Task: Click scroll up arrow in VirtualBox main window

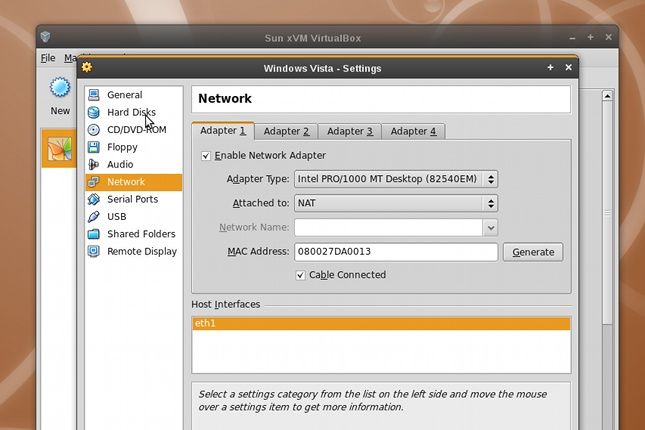Action: click(x=608, y=95)
